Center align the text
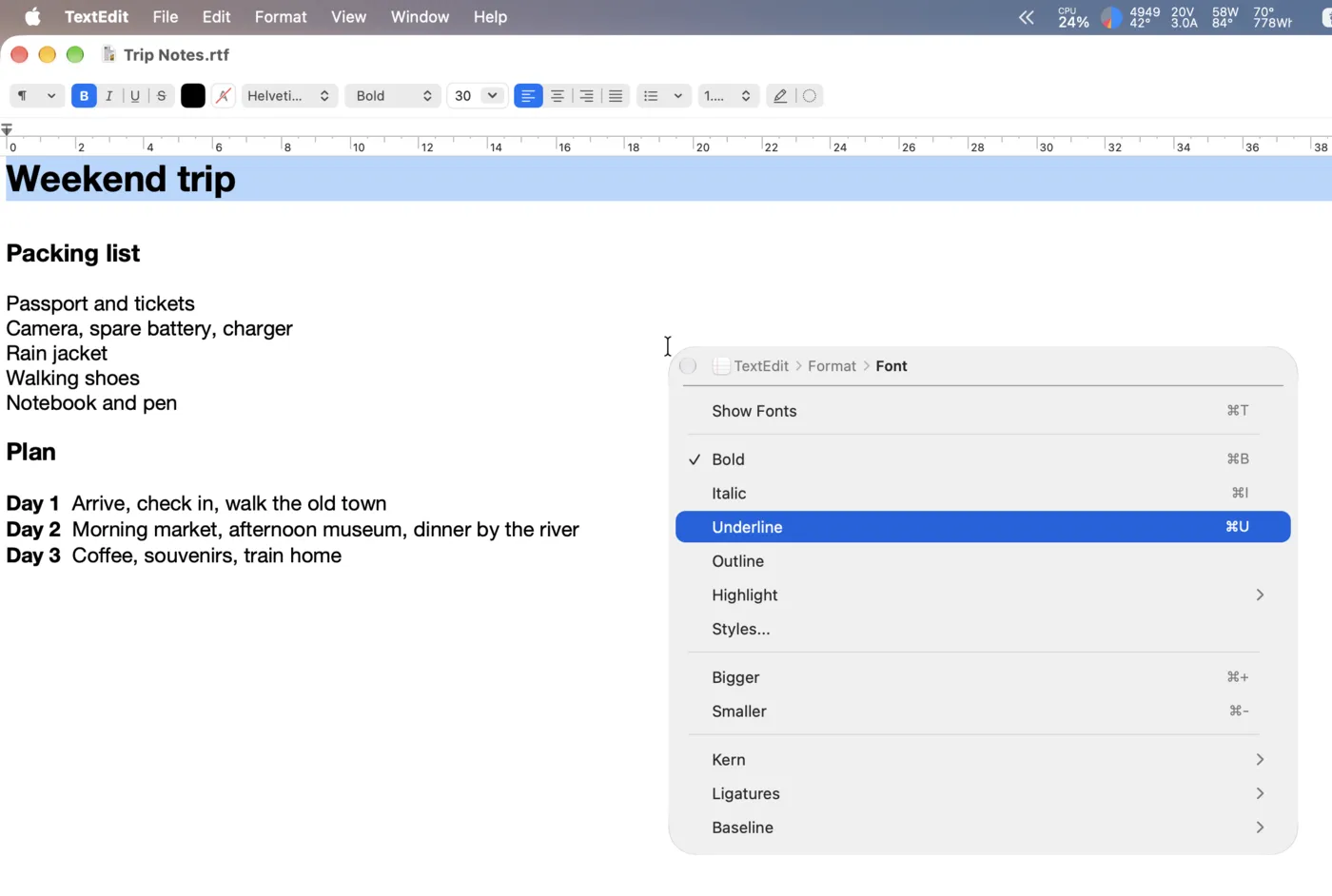Image resolution: width=1332 pixels, height=896 pixels. click(x=558, y=96)
